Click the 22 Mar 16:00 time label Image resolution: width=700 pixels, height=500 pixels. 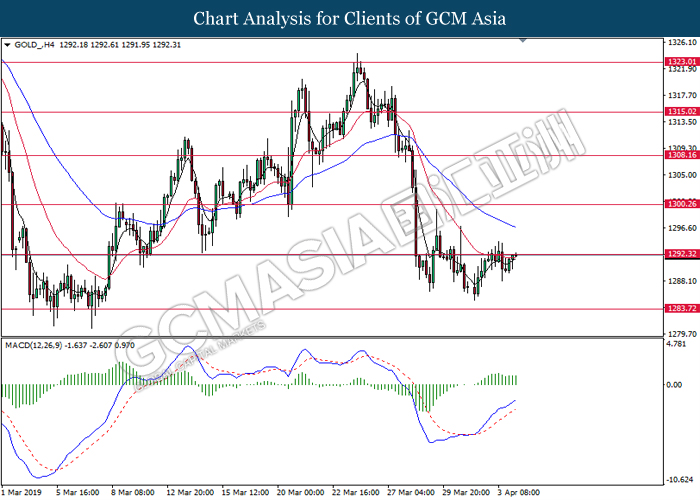tap(356, 492)
